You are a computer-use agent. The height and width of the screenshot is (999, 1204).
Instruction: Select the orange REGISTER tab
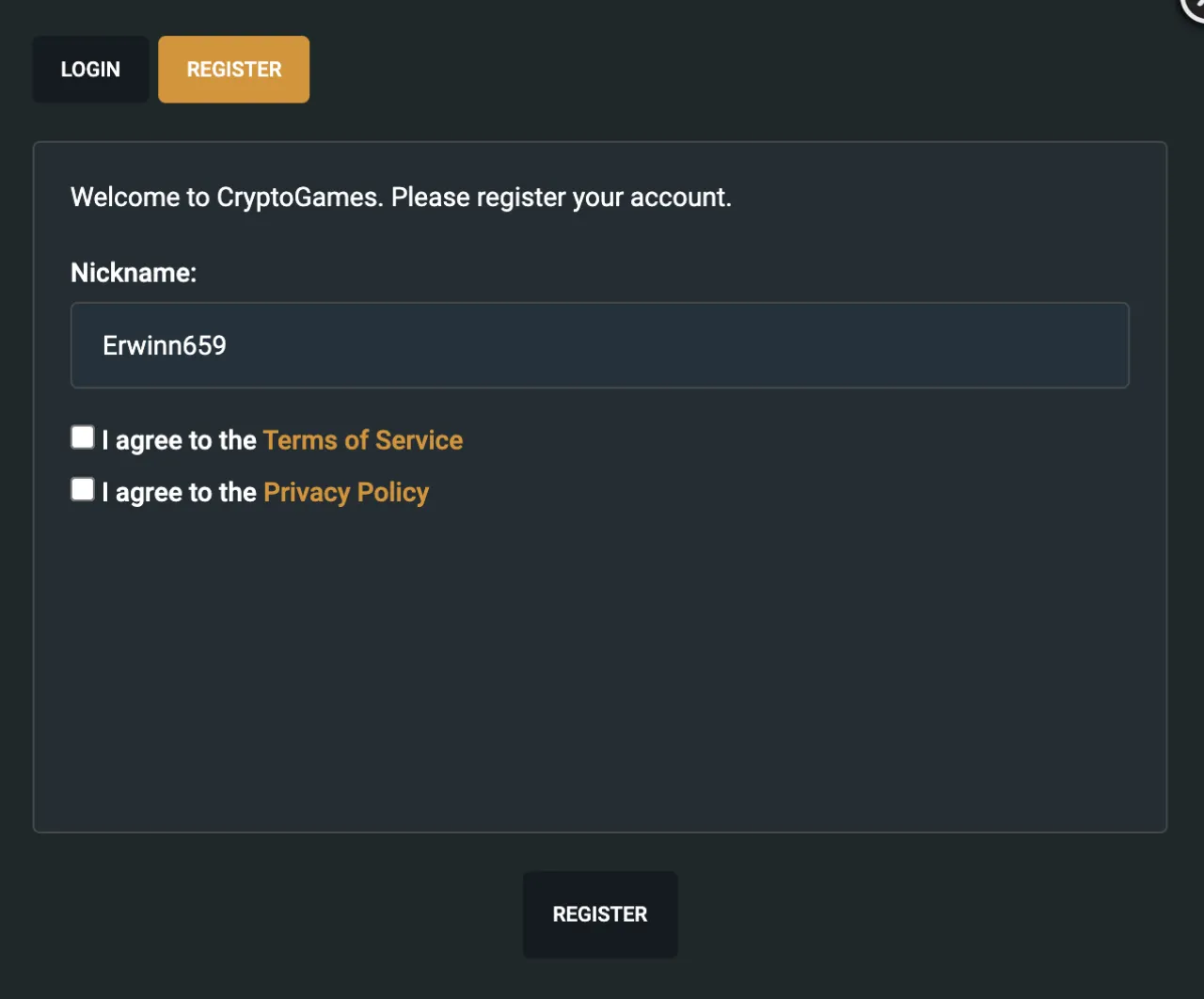coord(234,70)
